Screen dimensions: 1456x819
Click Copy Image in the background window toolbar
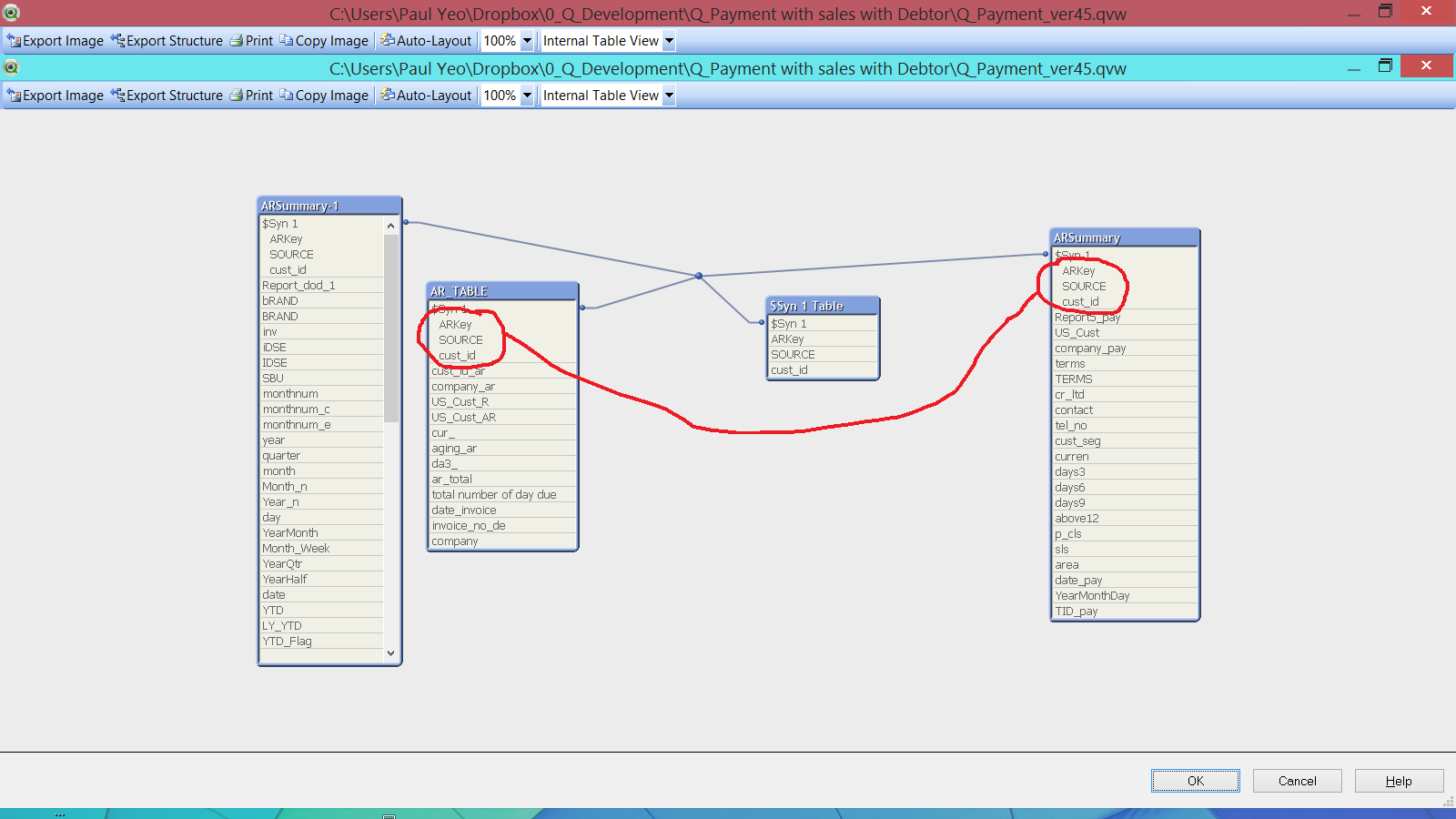[324, 41]
